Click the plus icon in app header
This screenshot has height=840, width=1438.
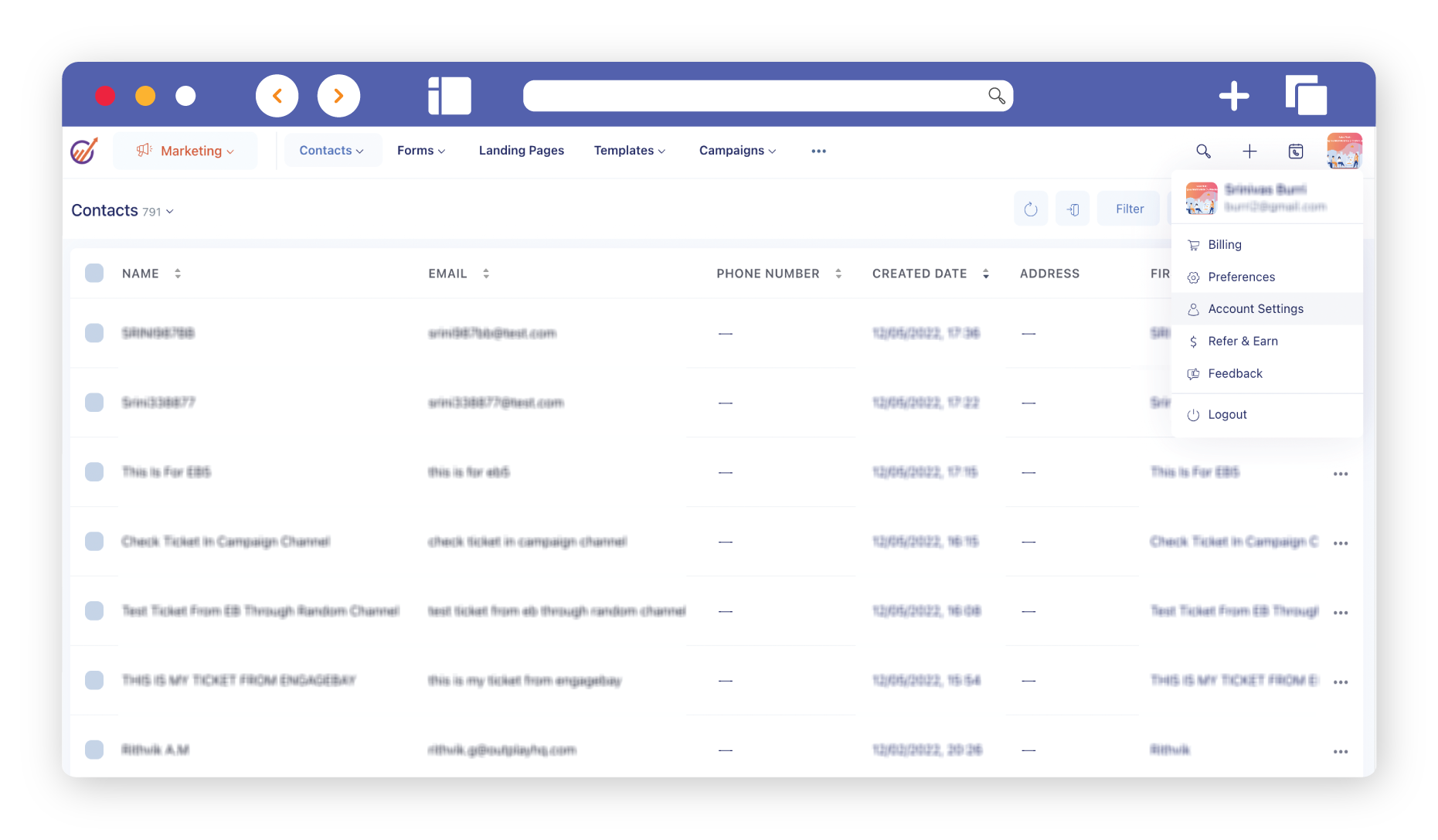[1249, 151]
